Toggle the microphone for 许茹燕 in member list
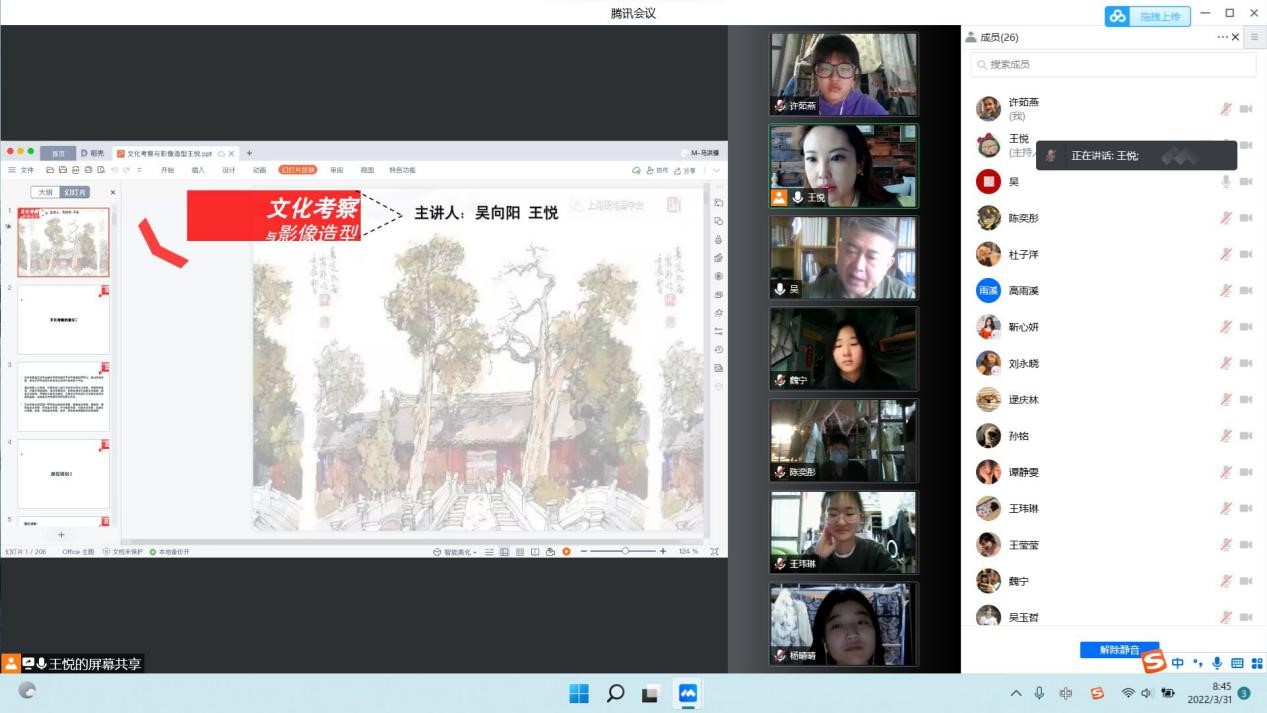The width and height of the screenshot is (1267, 713). 1225,109
